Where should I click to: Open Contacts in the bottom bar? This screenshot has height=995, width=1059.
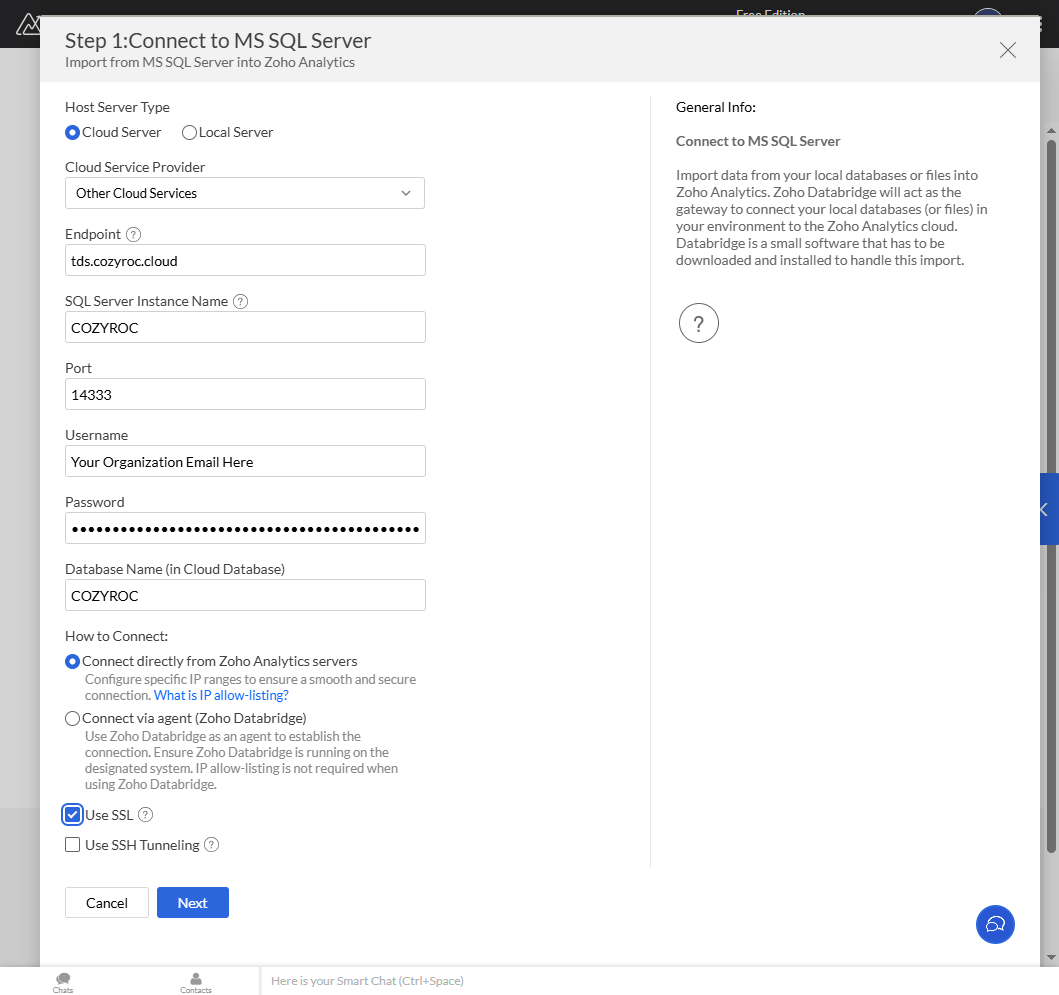(196, 982)
